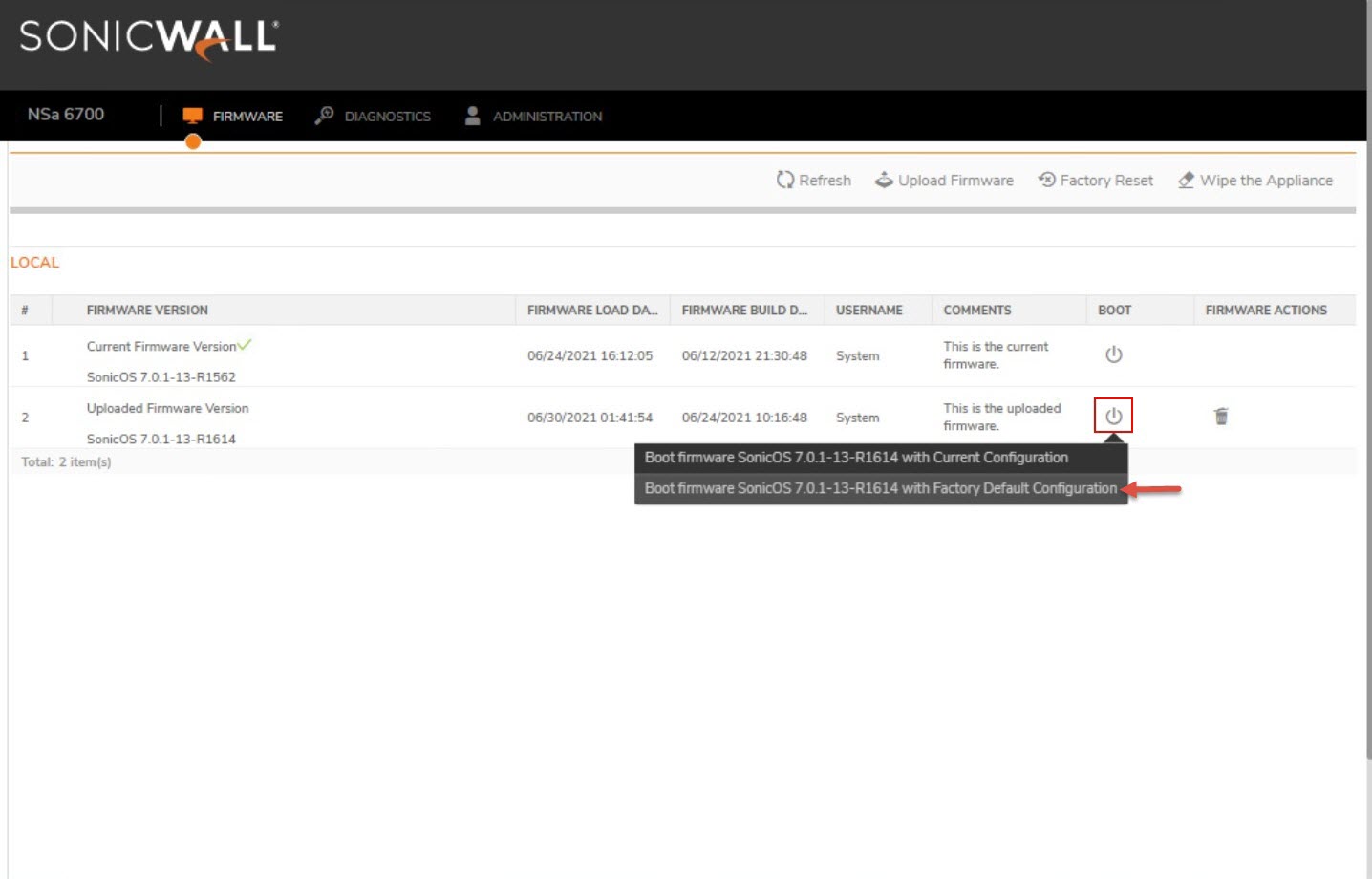Choose Boot firmware with Factory Default Configuration
The image size is (1372, 879).
pyautogui.click(x=879, y=488)
